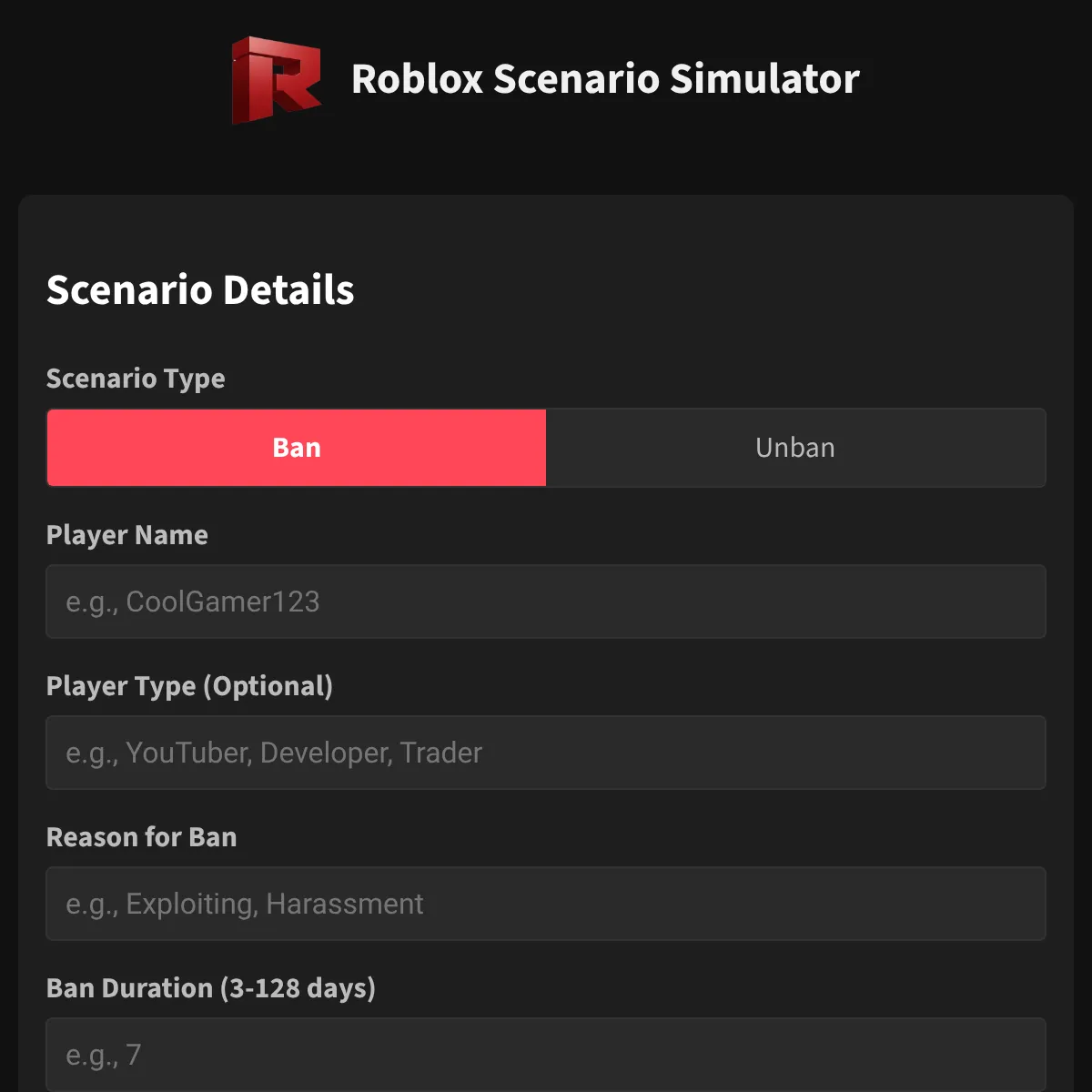This screenshot has width=1092, height=1092.
Task: Click the red Roblox R logo
Action: [x=277, y=79]
